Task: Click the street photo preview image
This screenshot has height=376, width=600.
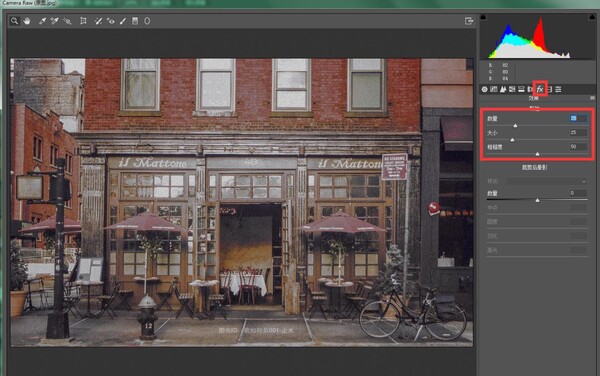Action: 241,202
